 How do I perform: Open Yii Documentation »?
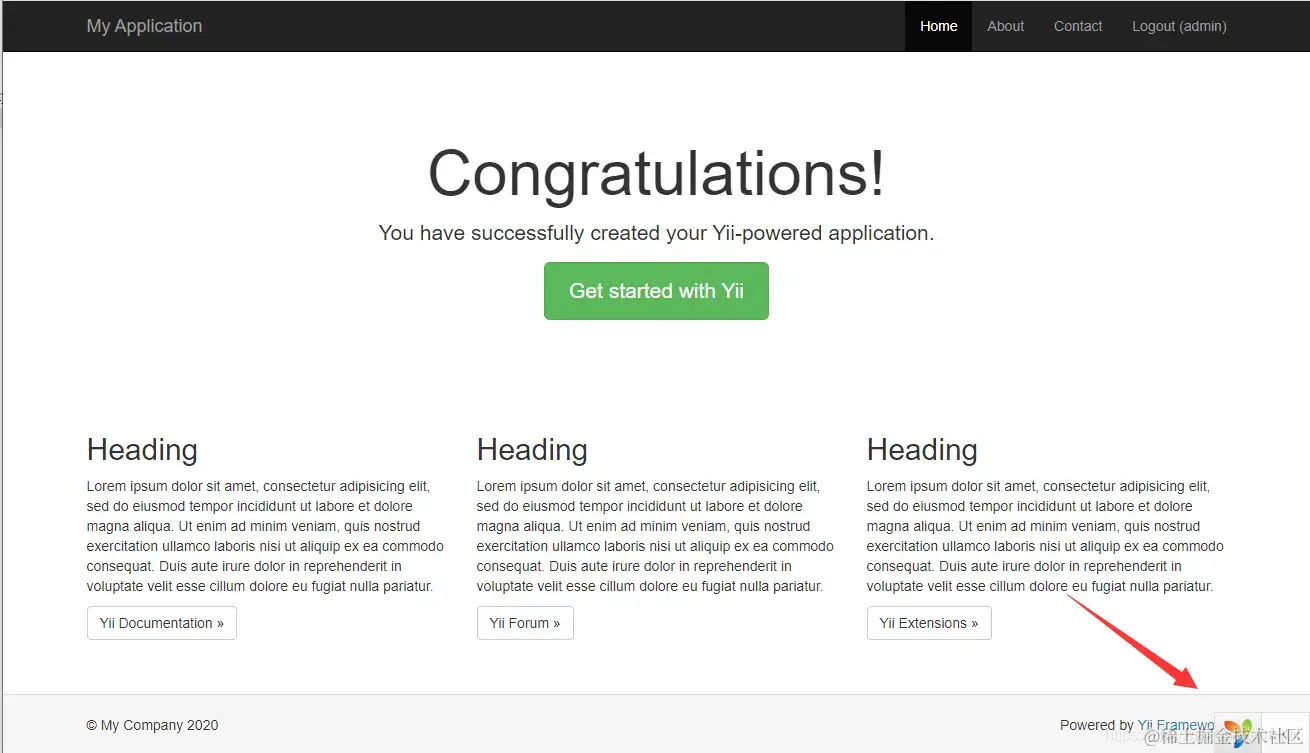162,623
